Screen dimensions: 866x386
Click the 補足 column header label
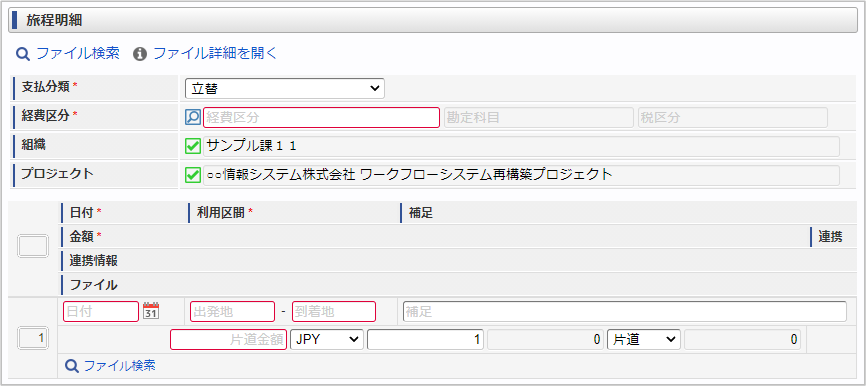point(421,214)
